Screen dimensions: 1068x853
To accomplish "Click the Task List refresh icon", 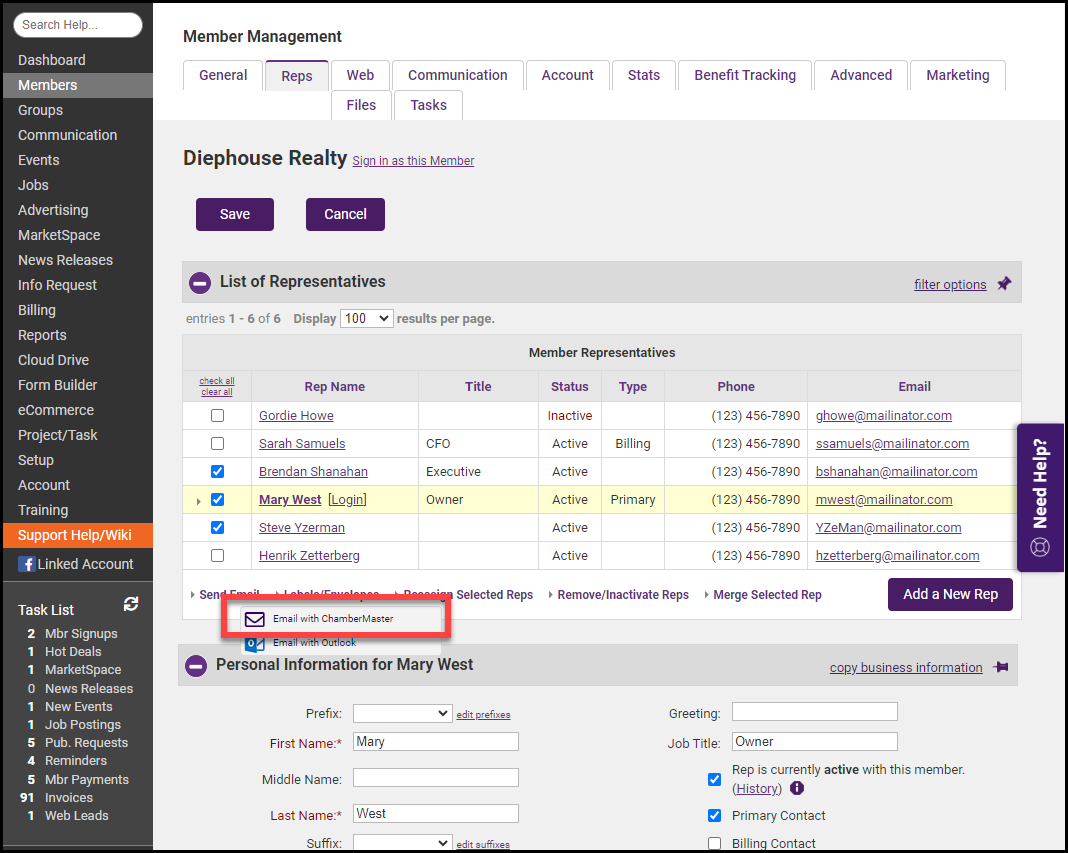I will 131,604.
